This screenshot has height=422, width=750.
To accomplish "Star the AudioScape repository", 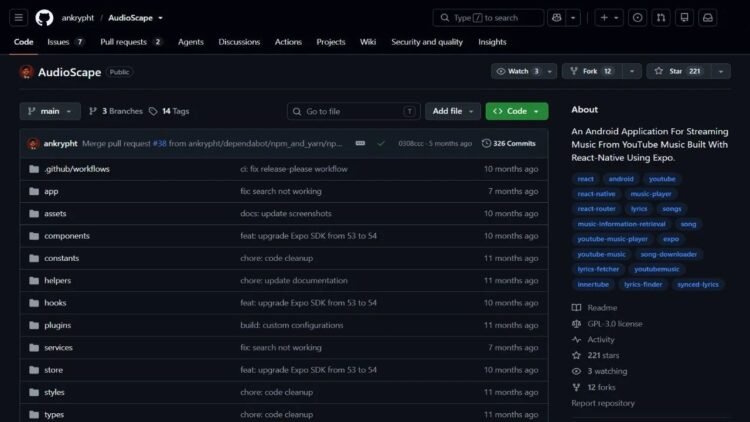I will tap(679, 71).
